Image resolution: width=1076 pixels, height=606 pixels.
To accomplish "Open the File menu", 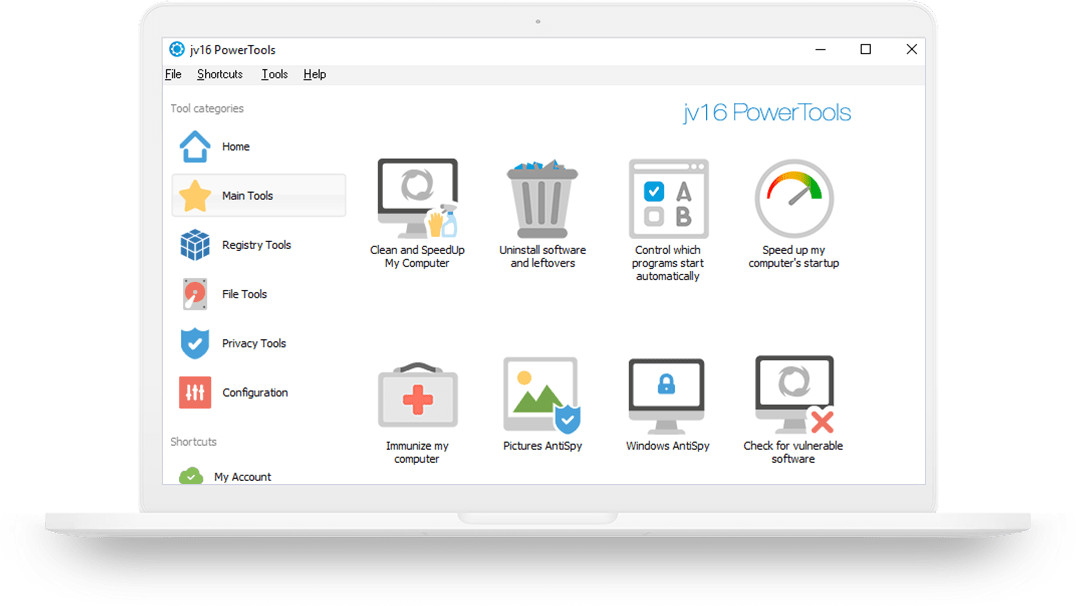I will 173,74.
